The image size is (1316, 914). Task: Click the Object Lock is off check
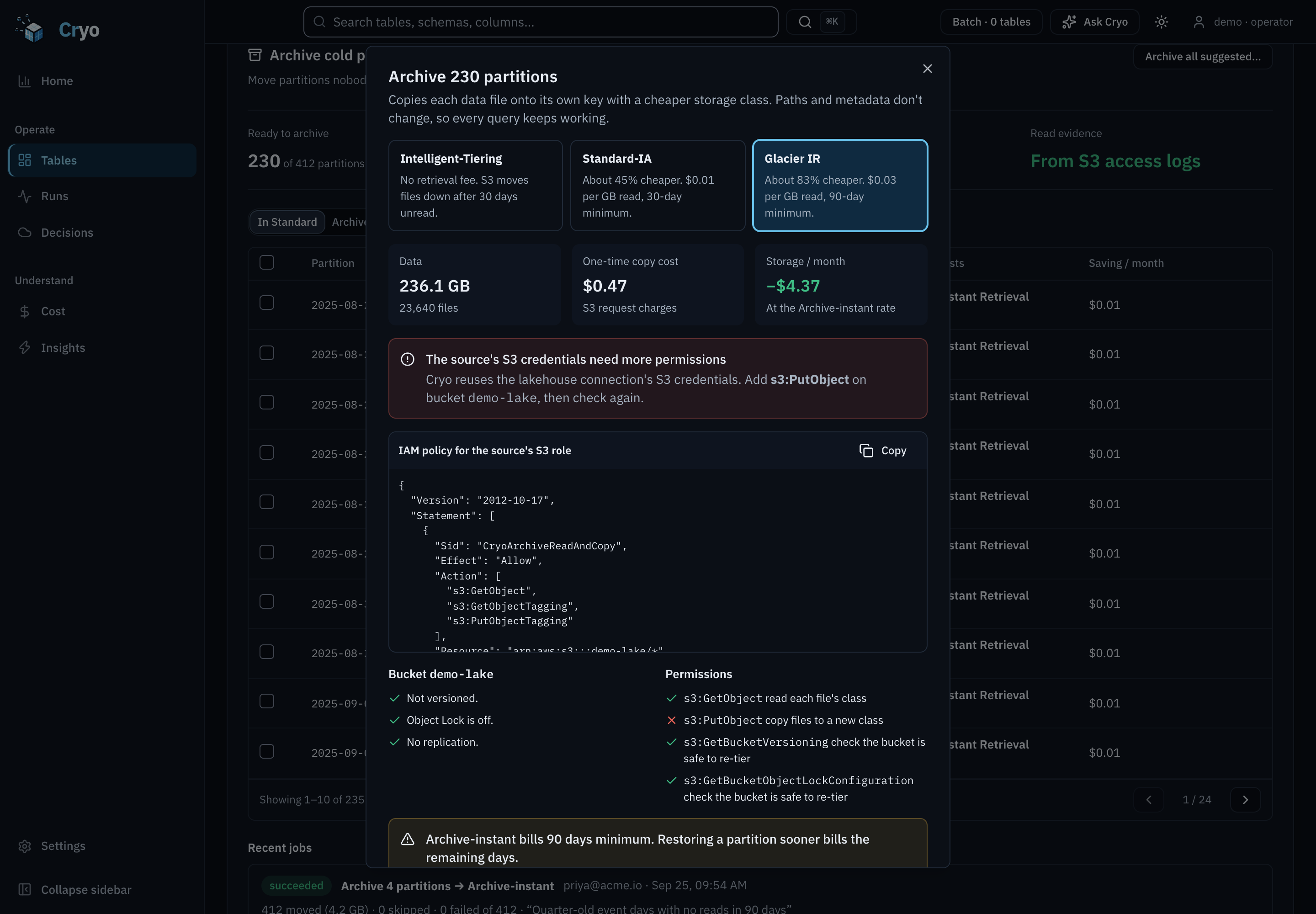click(x=394, y=720)
